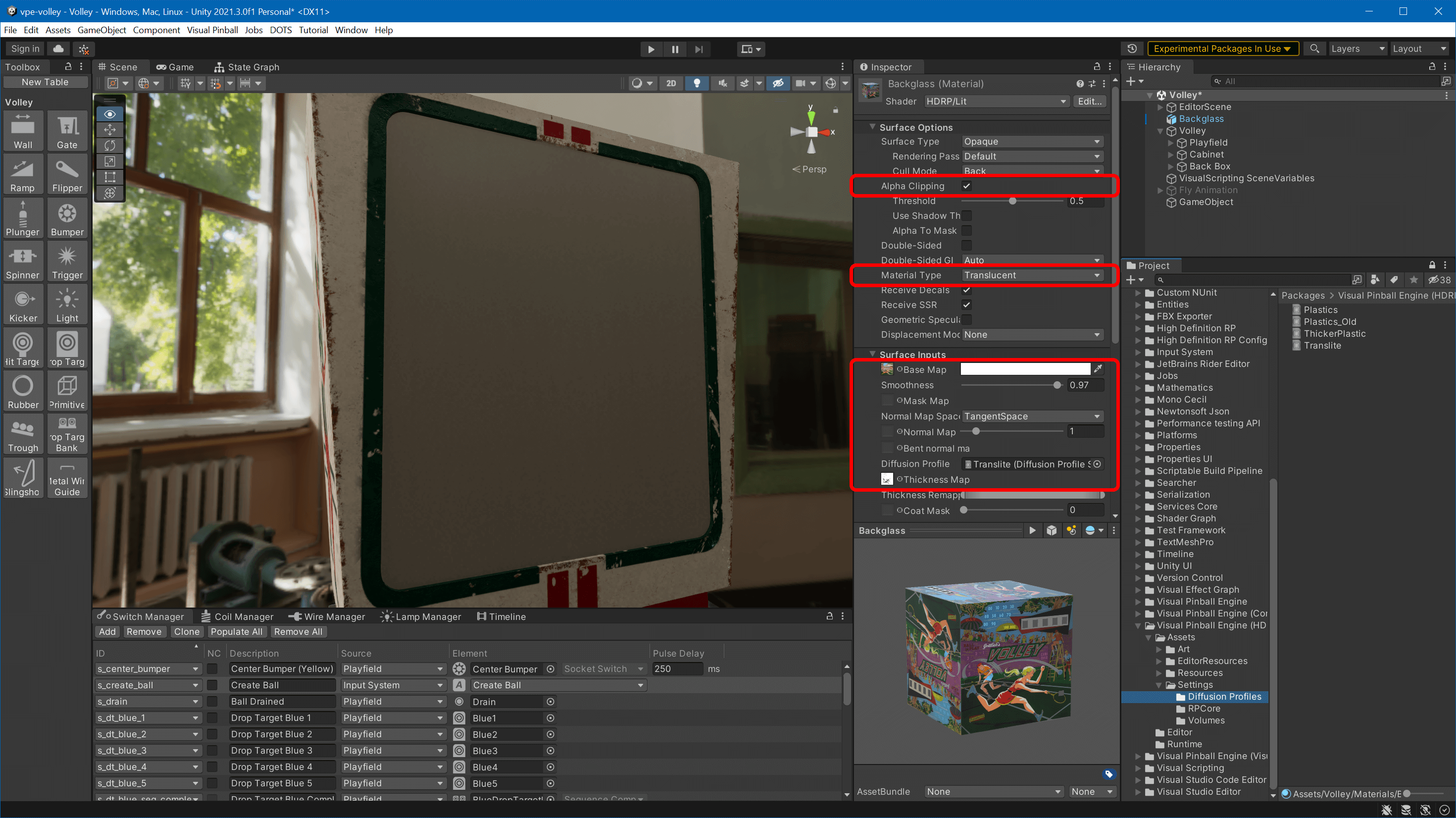Lock the Inspector panel
The image size is (1456, 818).
pyautogui.click(x=1097, y=67)
